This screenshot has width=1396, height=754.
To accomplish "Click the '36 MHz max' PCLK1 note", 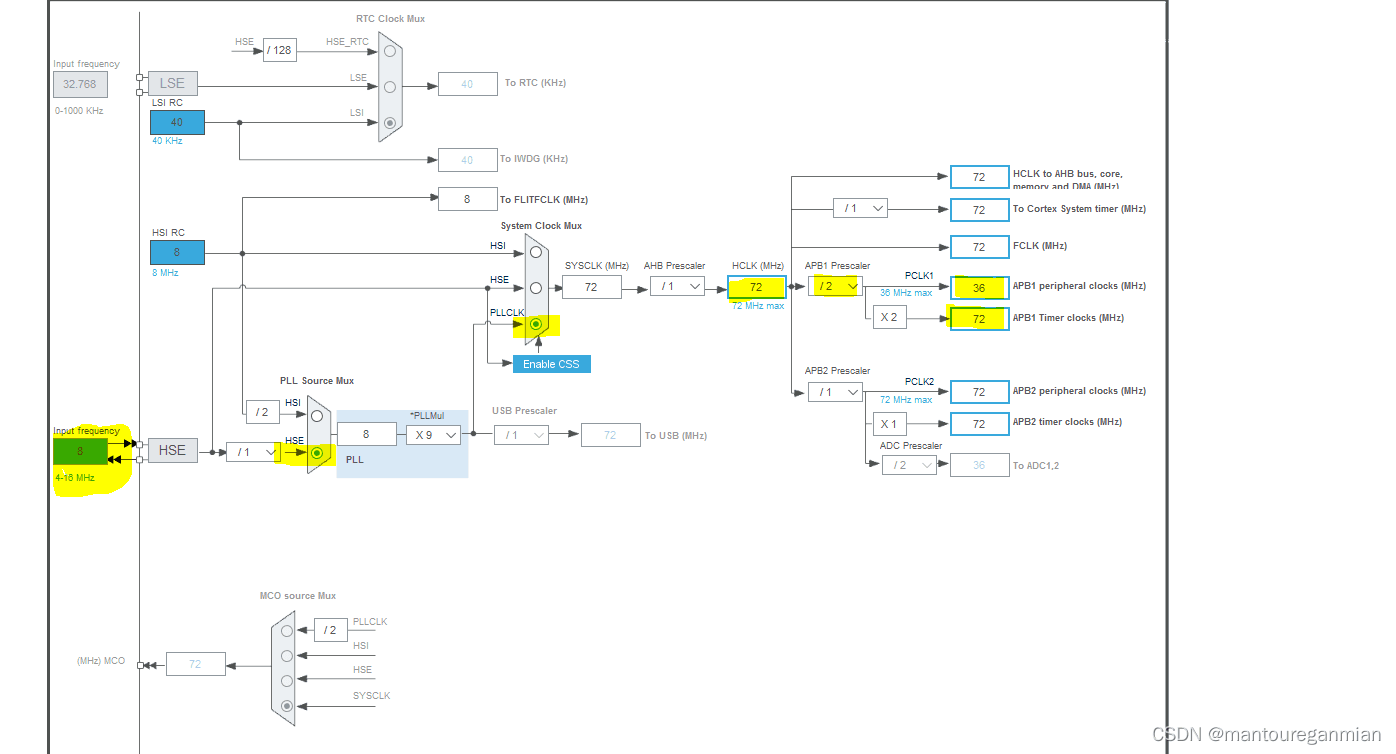I will coord(906,293).
